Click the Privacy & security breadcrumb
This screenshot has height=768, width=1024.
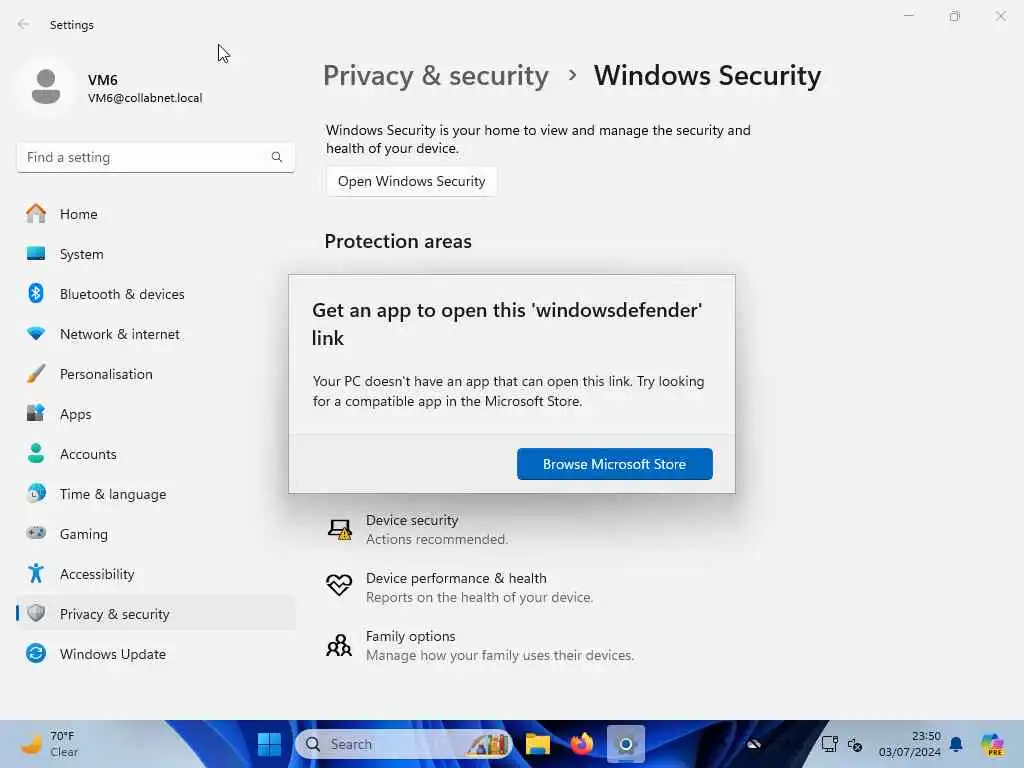click(435, 76)
